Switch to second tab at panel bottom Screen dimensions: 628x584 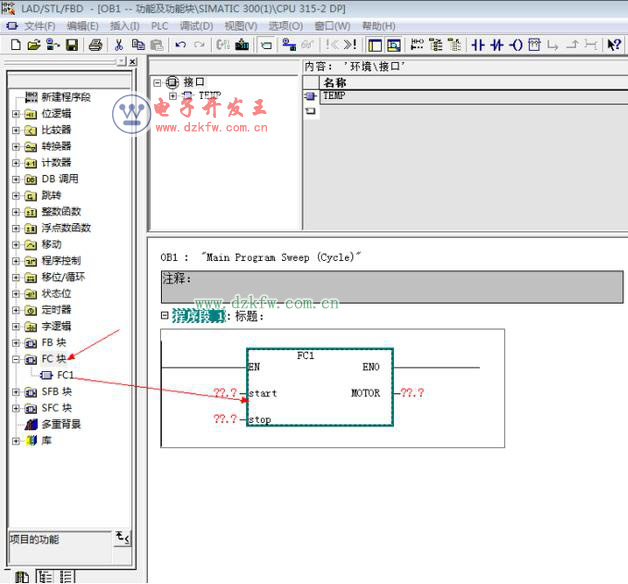tap(45, 577)
